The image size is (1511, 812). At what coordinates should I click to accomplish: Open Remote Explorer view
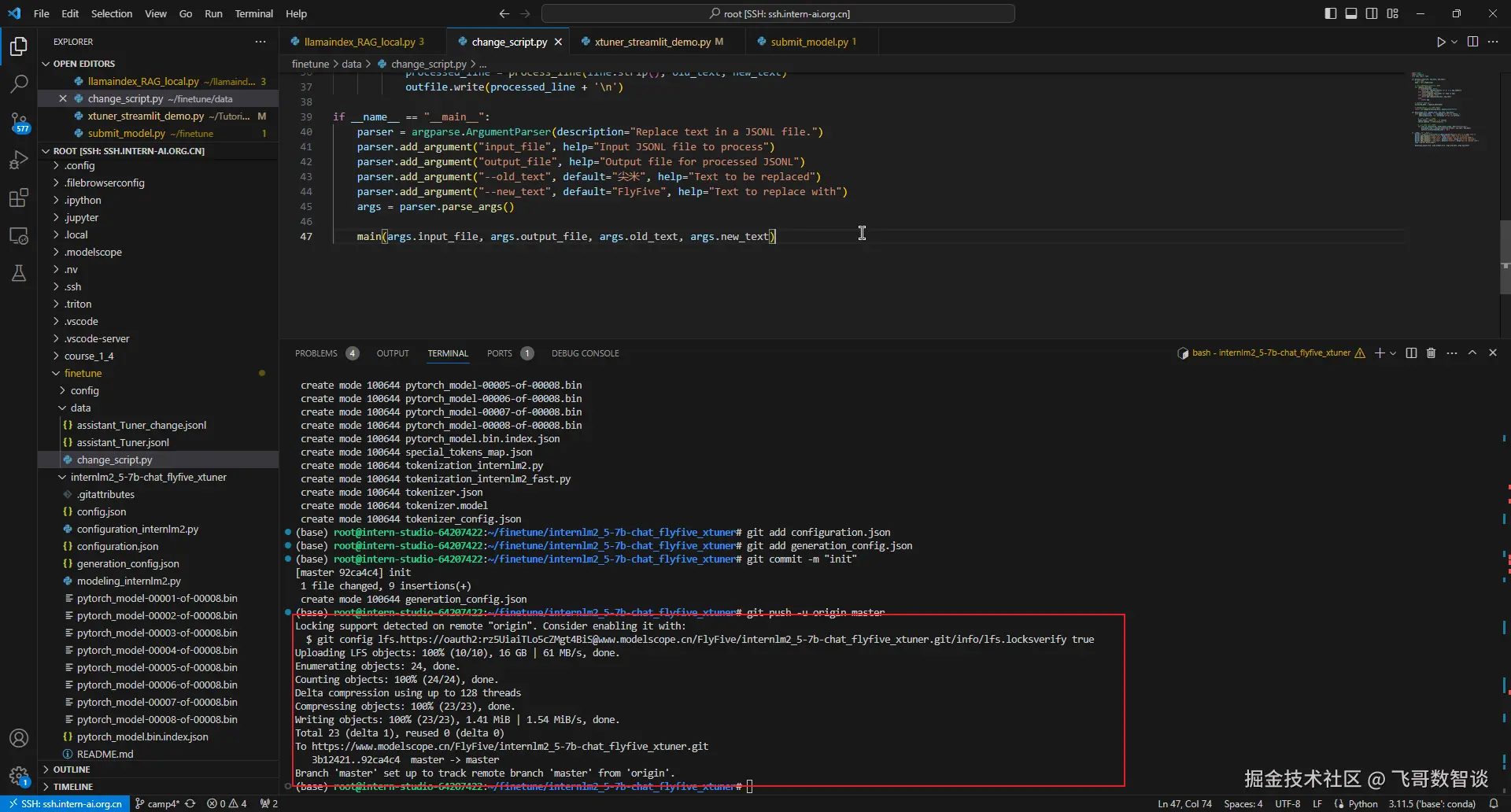coord(19,235)
